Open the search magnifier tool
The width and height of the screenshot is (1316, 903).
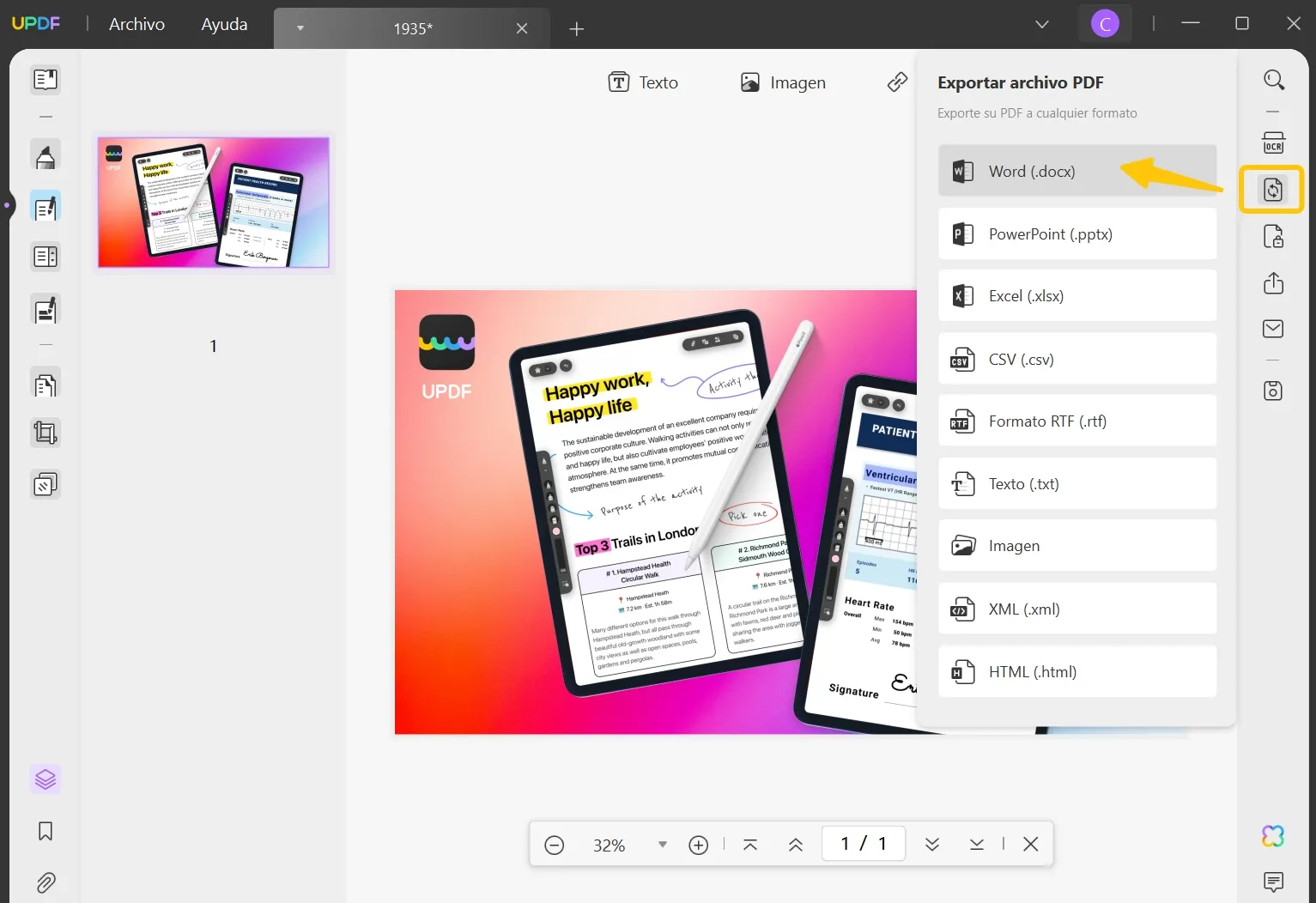pos(1273,80)
